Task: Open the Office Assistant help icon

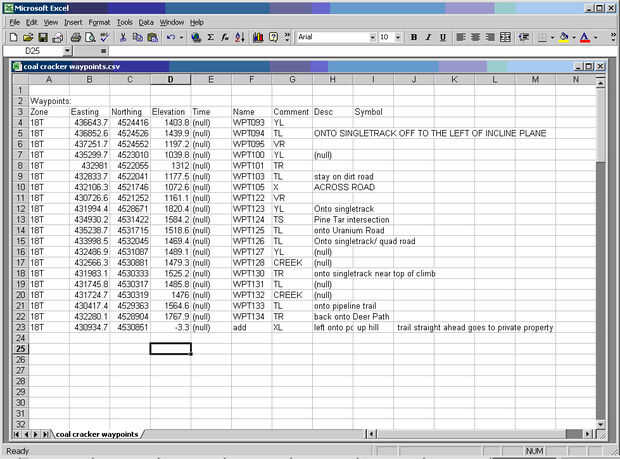Action: (273, 37)
